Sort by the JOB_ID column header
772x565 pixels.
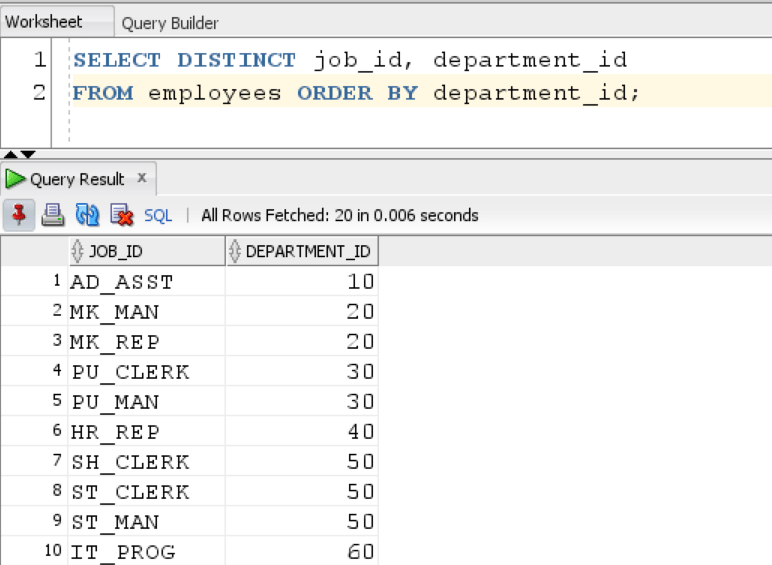[147, 251]
